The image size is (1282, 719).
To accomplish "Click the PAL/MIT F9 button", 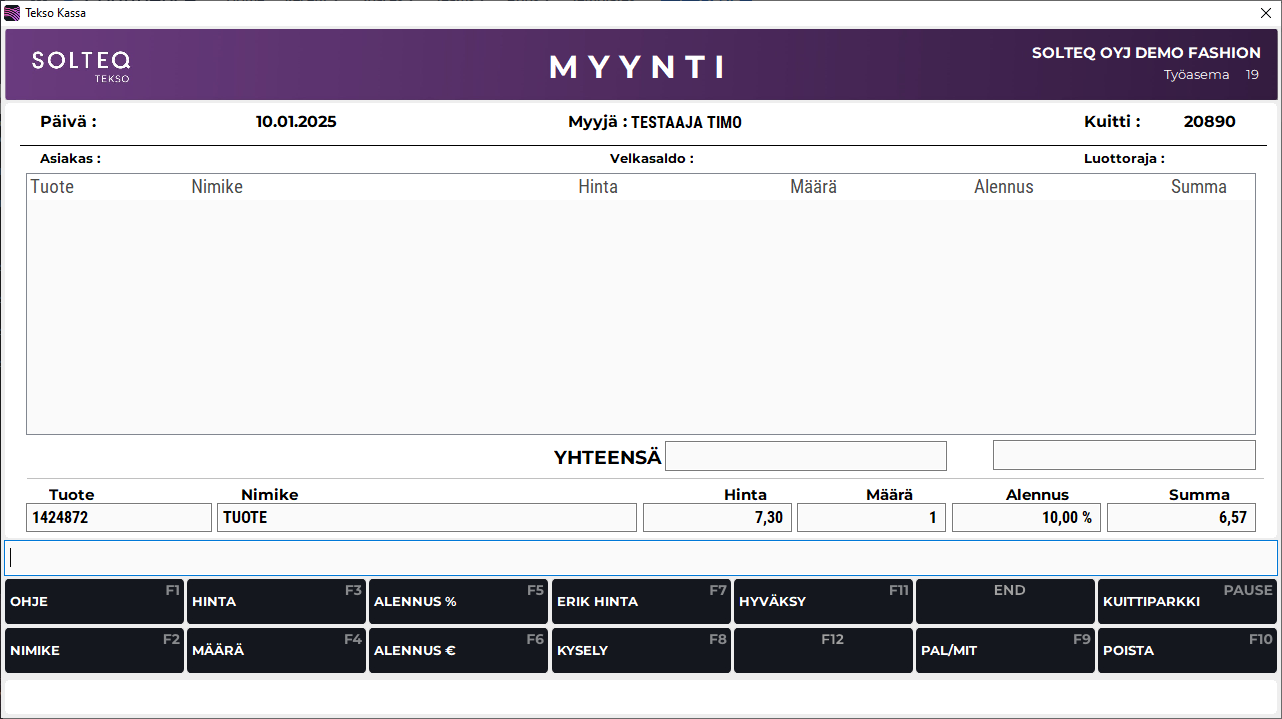I will point(1005,650).
